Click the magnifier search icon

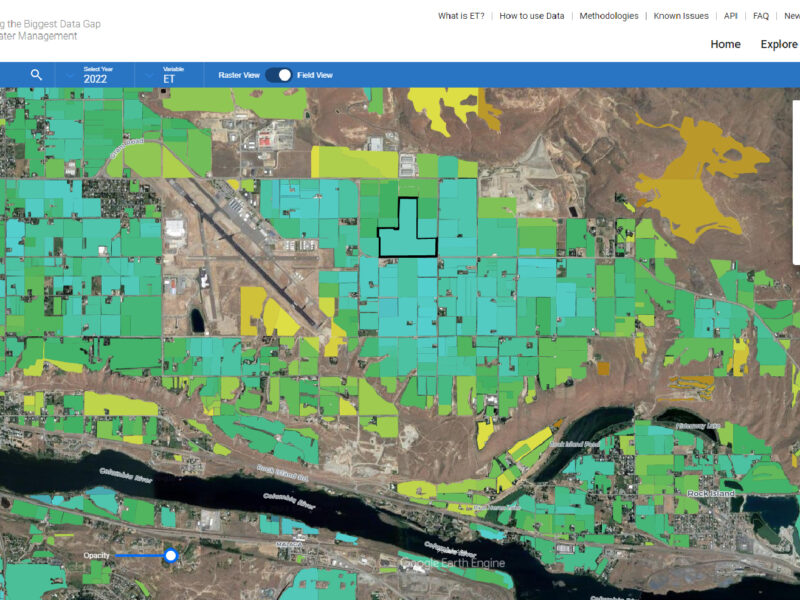[36, 75]
